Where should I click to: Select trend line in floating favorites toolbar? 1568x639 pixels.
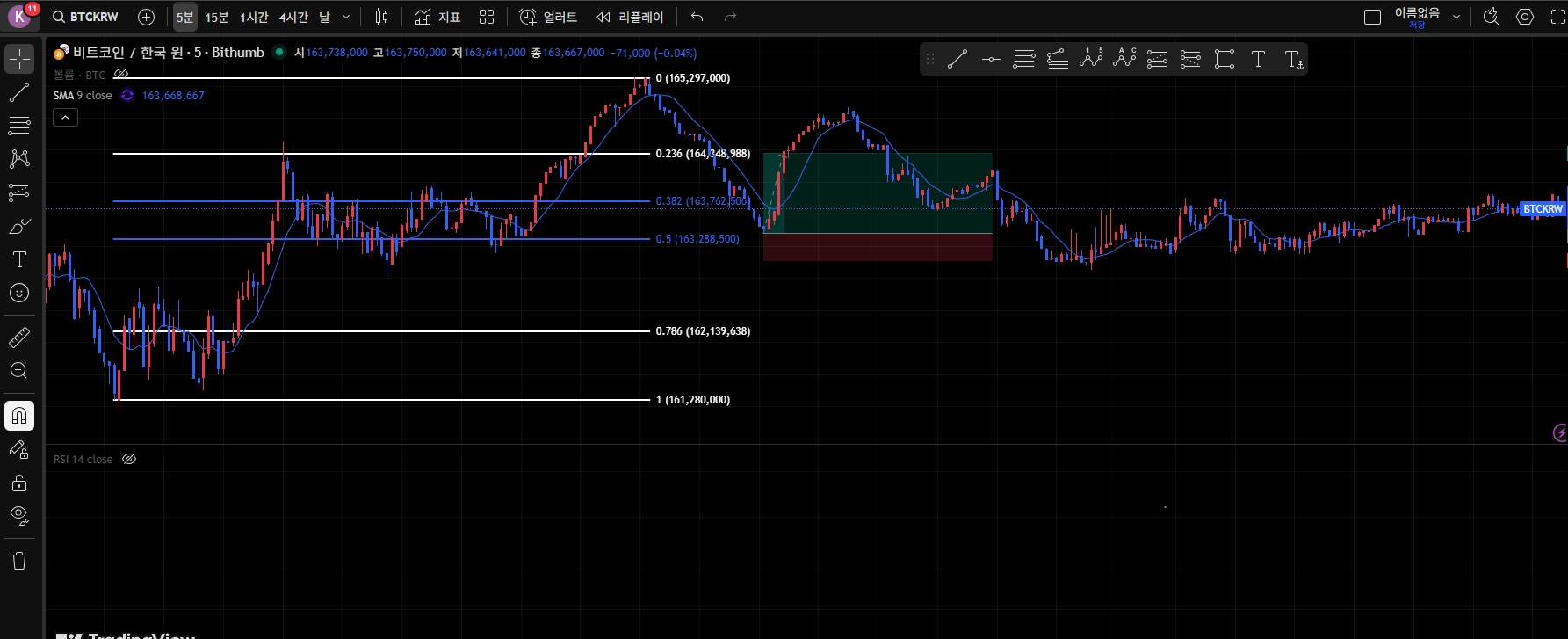(x=957, y=59)
